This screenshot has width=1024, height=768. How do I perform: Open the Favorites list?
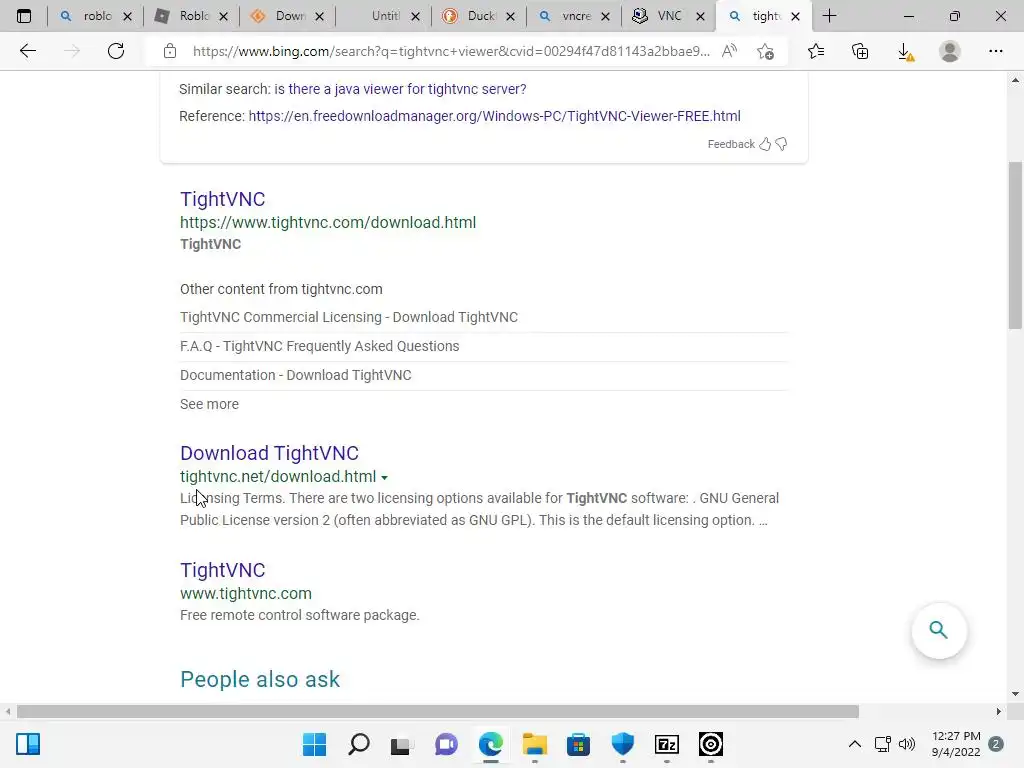point(816,51)
